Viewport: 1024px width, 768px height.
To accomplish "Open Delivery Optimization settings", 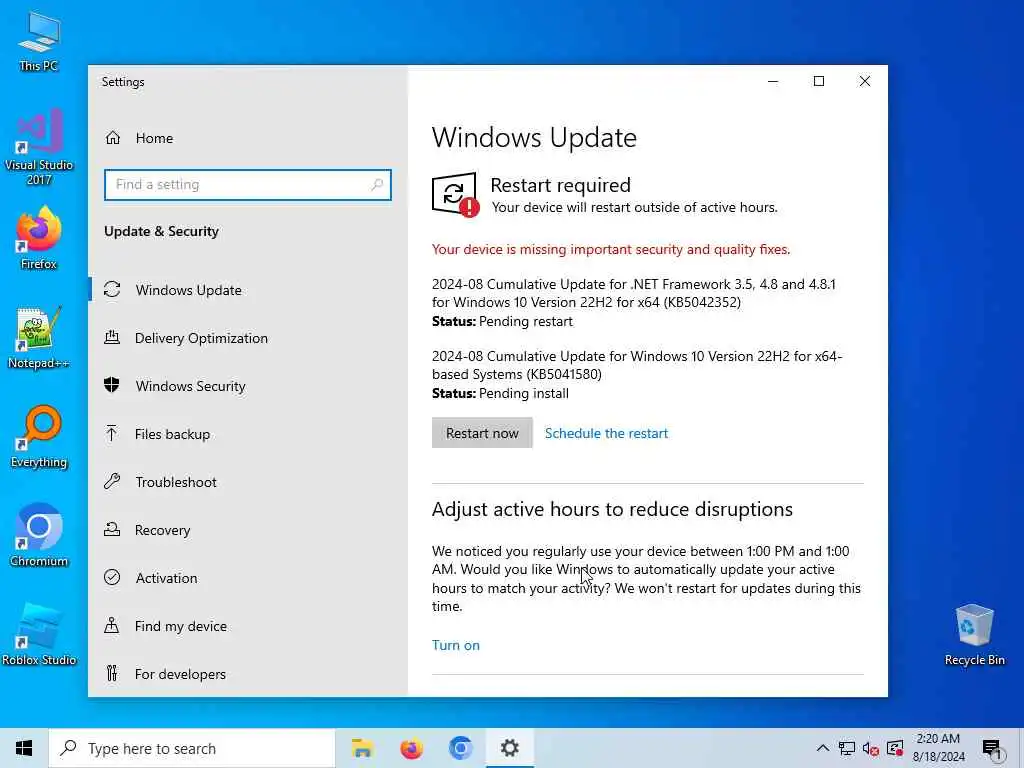I will (248, 338).
